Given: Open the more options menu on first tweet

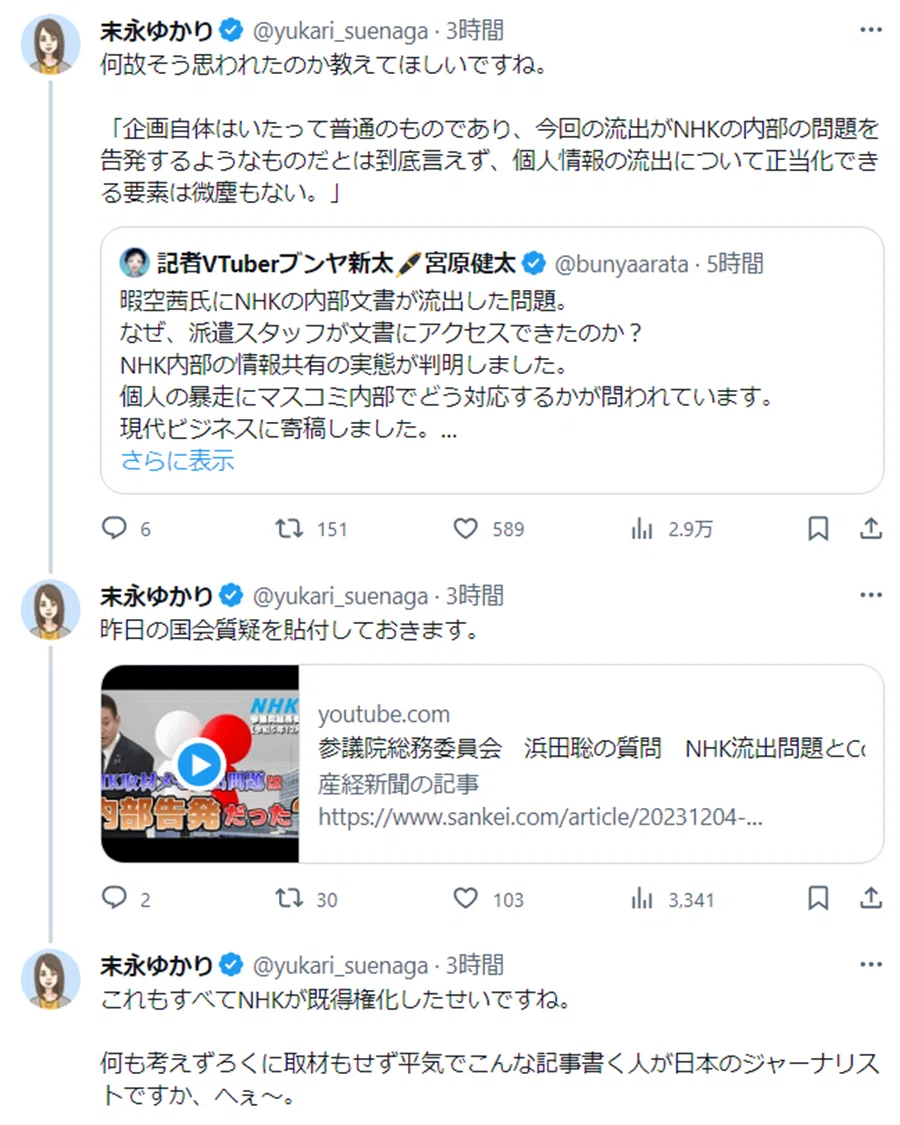Looking at the screenshot, I should click(871, 30).
